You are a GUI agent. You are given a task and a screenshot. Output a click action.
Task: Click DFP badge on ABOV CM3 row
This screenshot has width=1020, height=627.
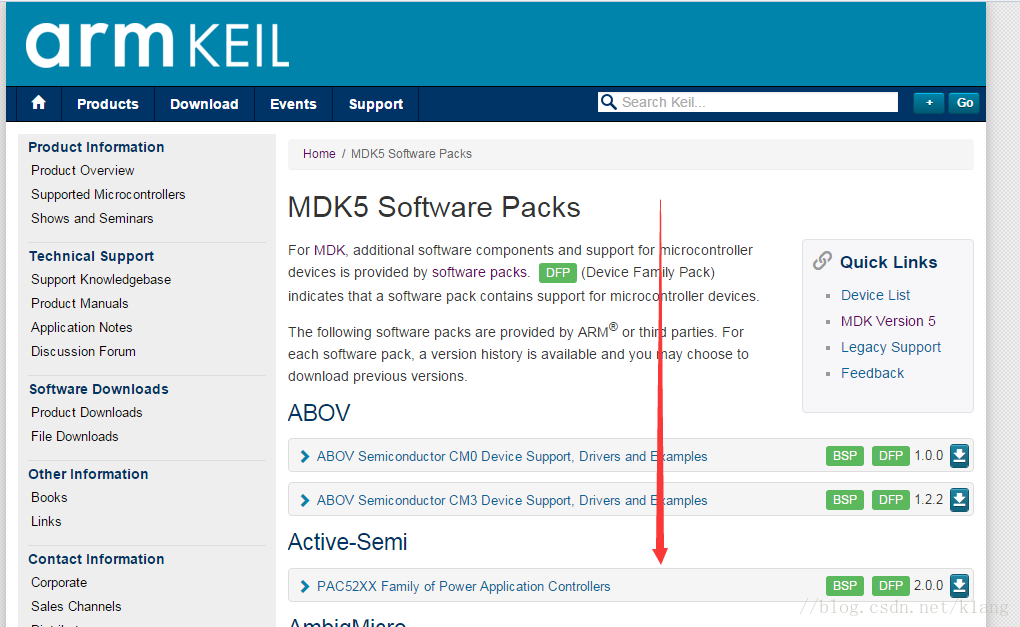point(891,500)
